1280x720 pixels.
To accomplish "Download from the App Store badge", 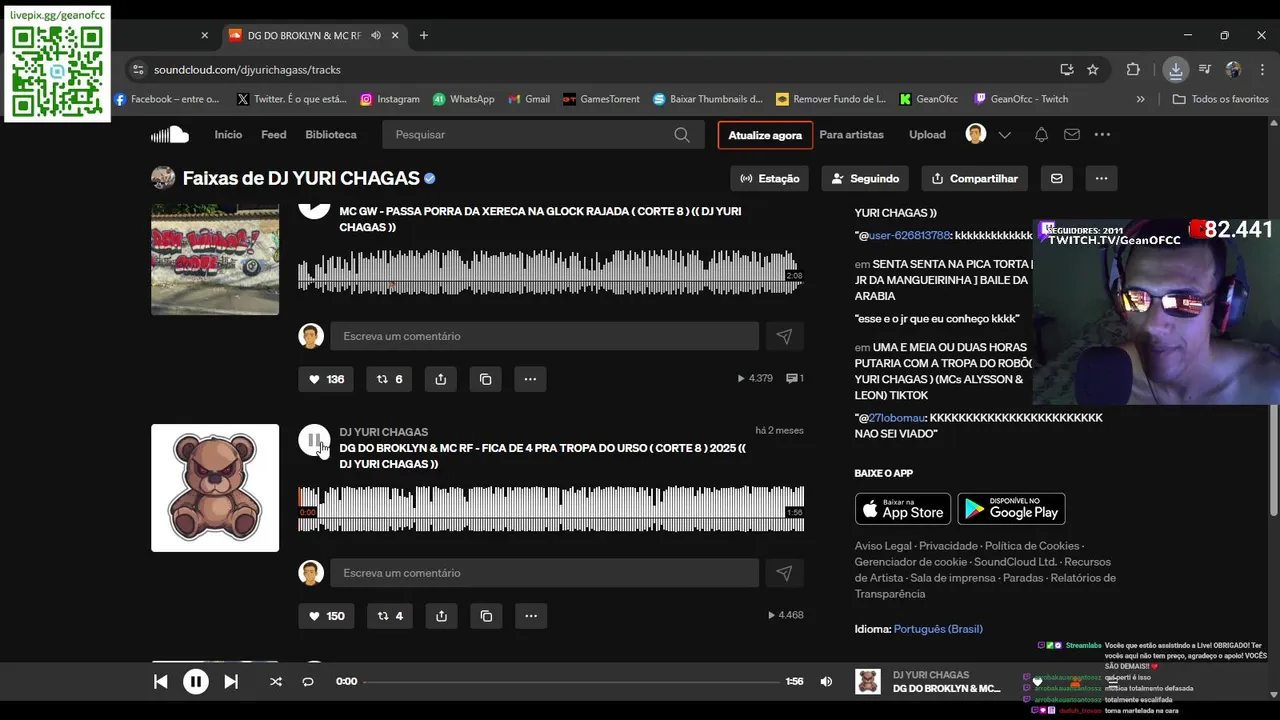I will coord(903,509).
